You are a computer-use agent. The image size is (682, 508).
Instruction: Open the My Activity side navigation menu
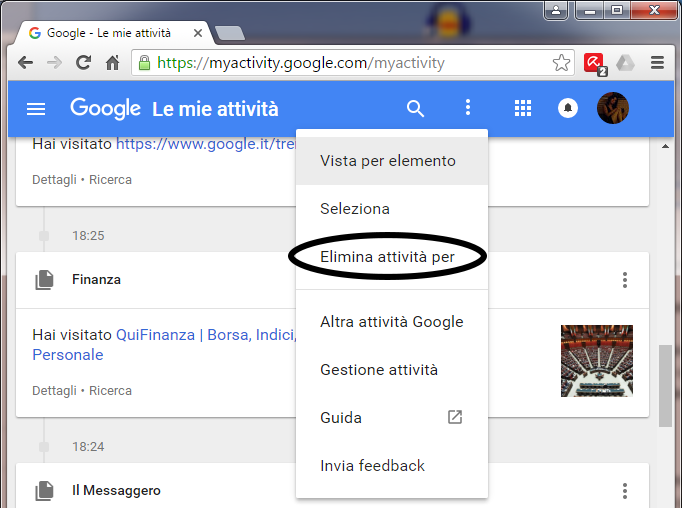(x=36, y=109)
